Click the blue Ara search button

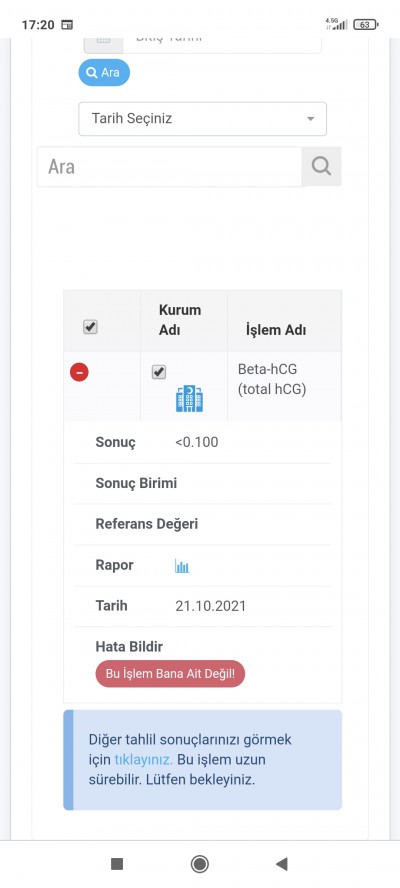click(x=104, y=72)
